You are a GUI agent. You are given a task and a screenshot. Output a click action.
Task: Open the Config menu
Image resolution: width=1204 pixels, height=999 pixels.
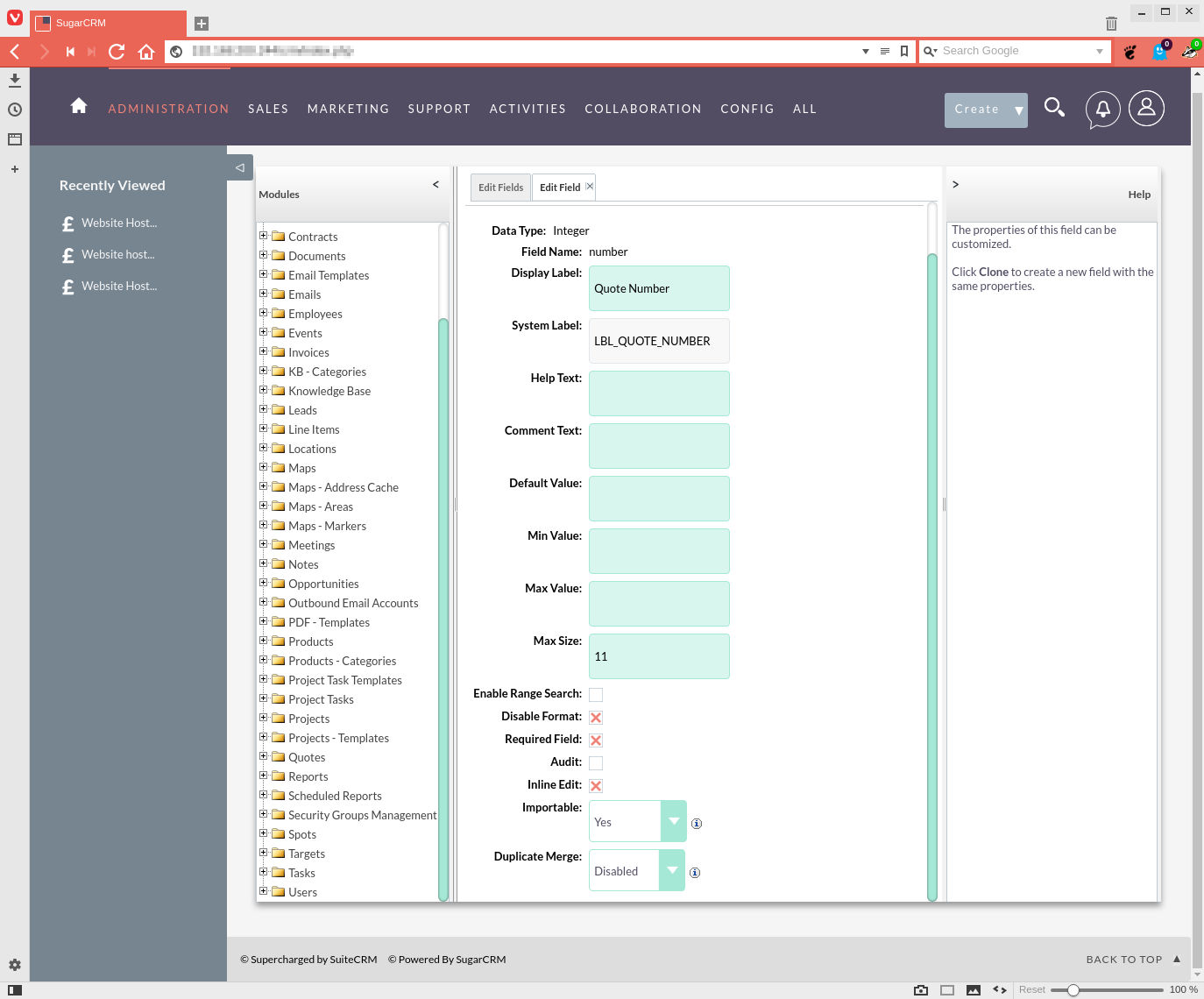[x=747, y=109]
